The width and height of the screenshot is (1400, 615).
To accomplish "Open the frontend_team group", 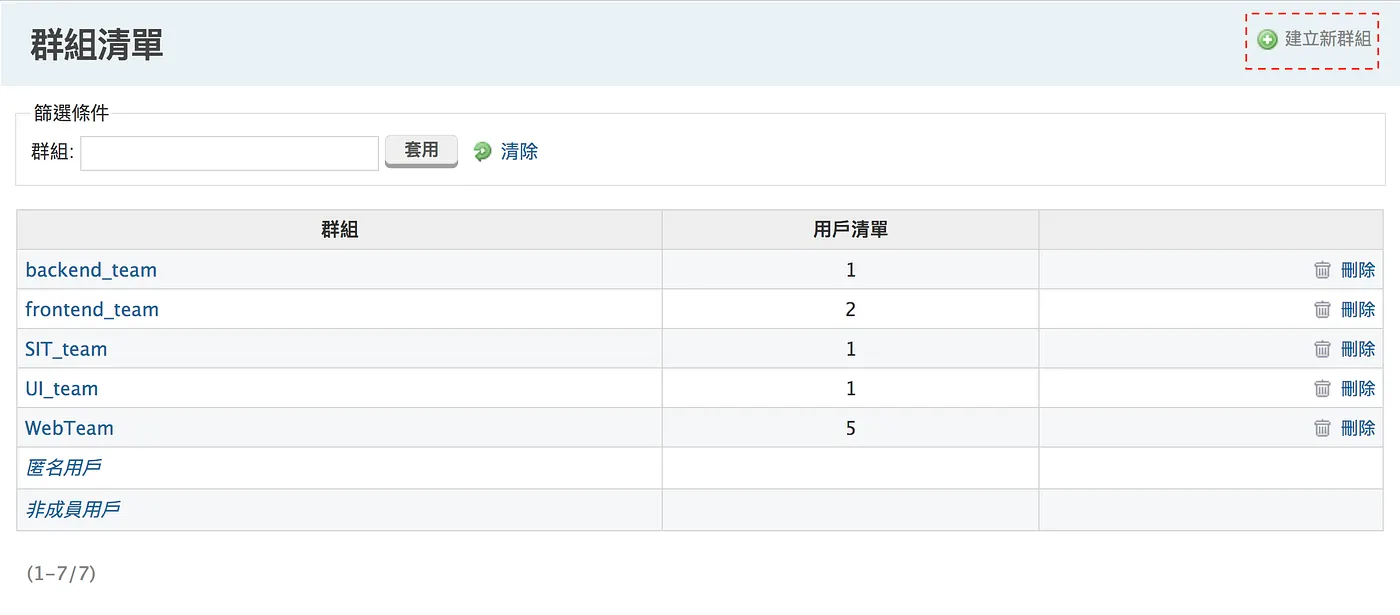I will [x=92, y=310].
